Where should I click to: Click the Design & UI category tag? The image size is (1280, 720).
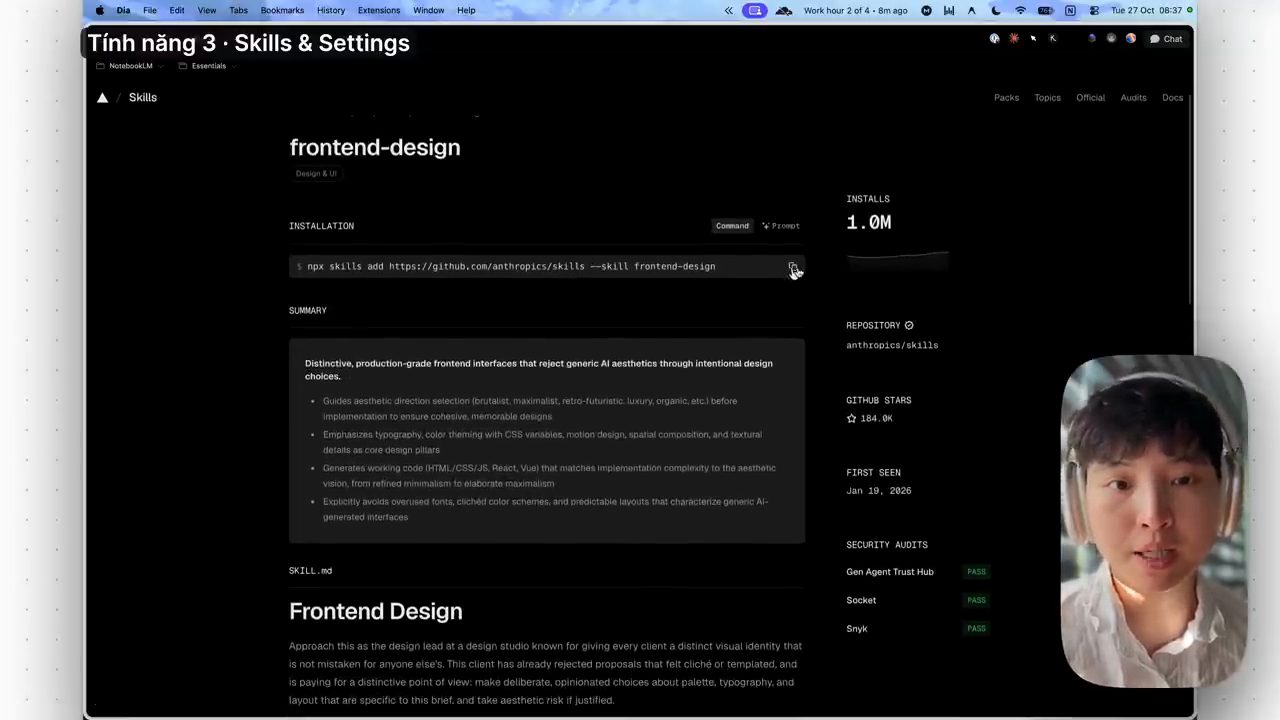click(x=316, y=174)
